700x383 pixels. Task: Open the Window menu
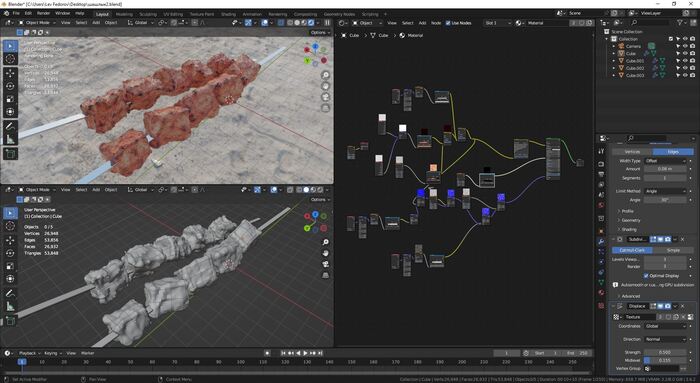point(62,13)
